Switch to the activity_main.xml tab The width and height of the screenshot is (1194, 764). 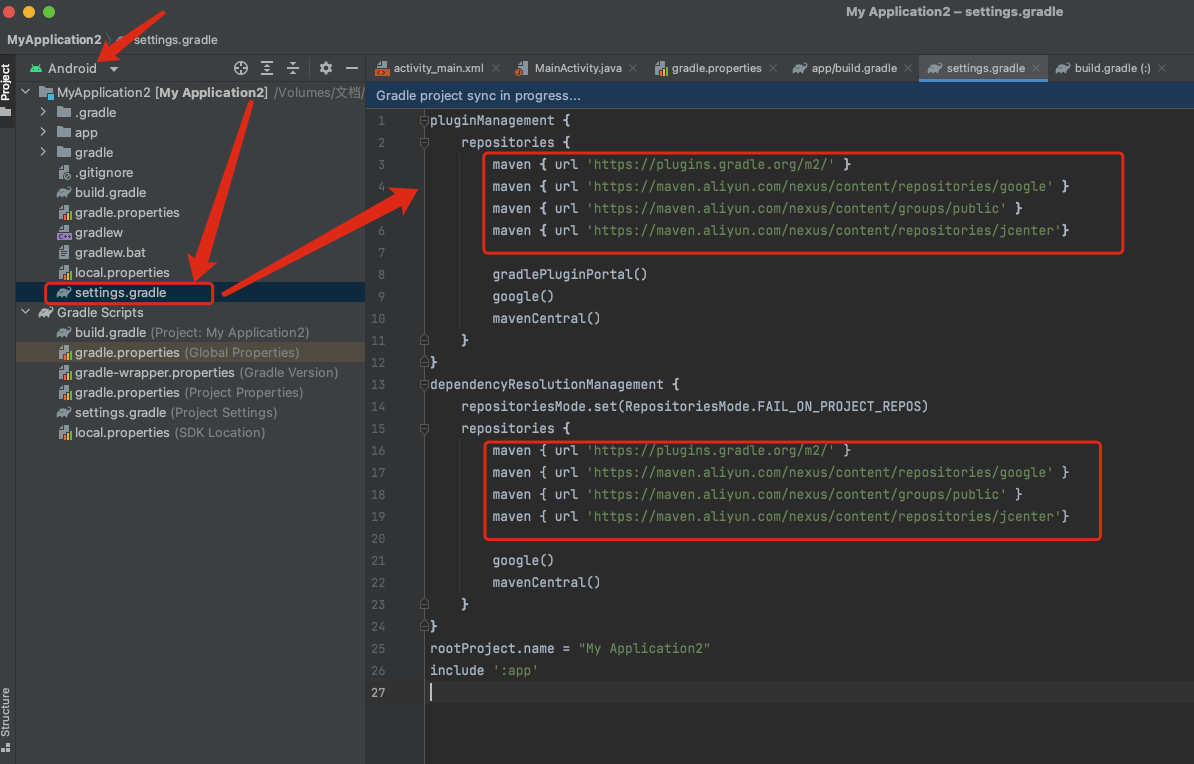(x=437, y=68)
